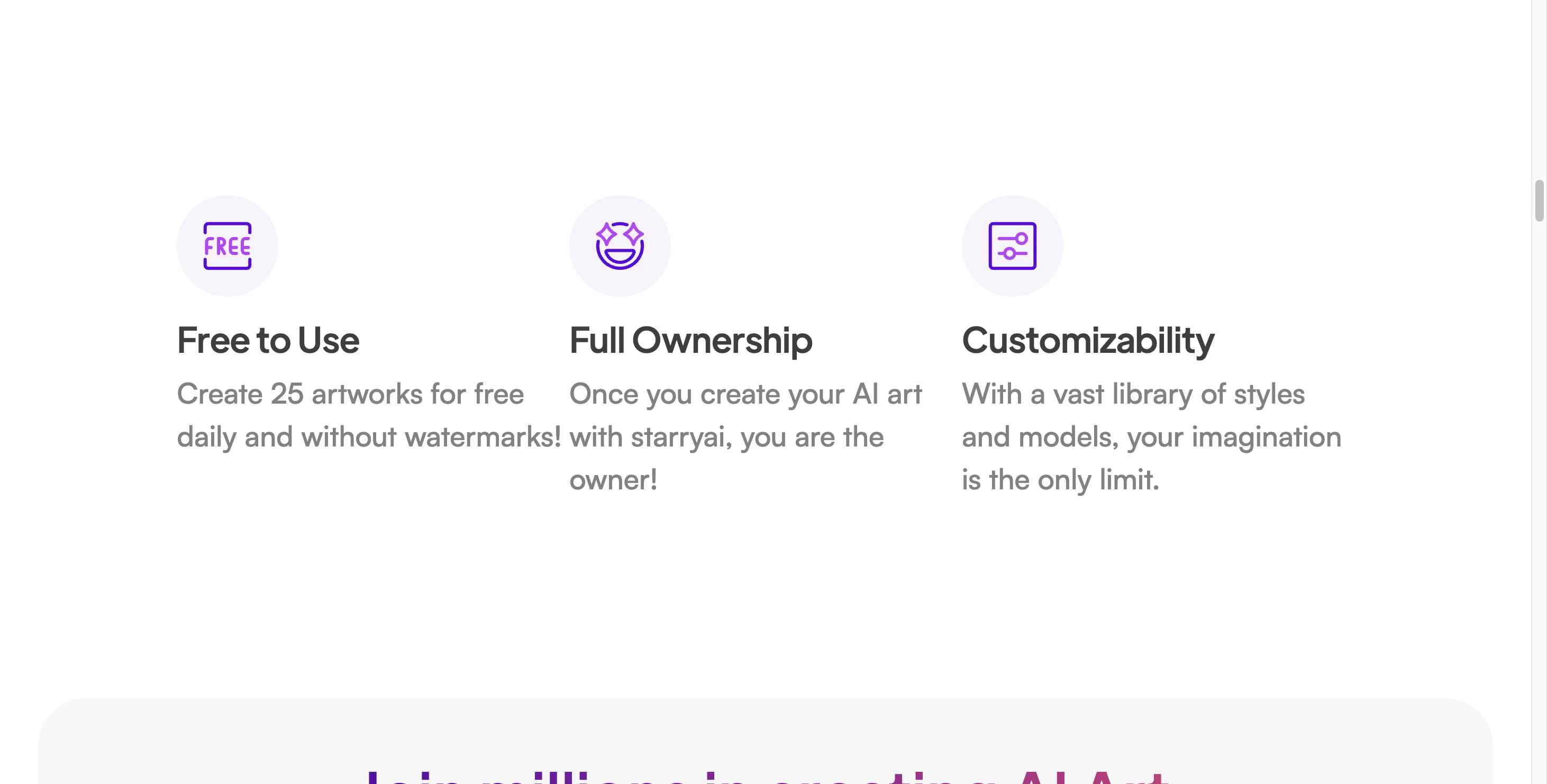The height and width of the screenshot is (784, 1547).
Task: Click the upper slider knob in the Customizability icon
Action: click(1022, 239)
